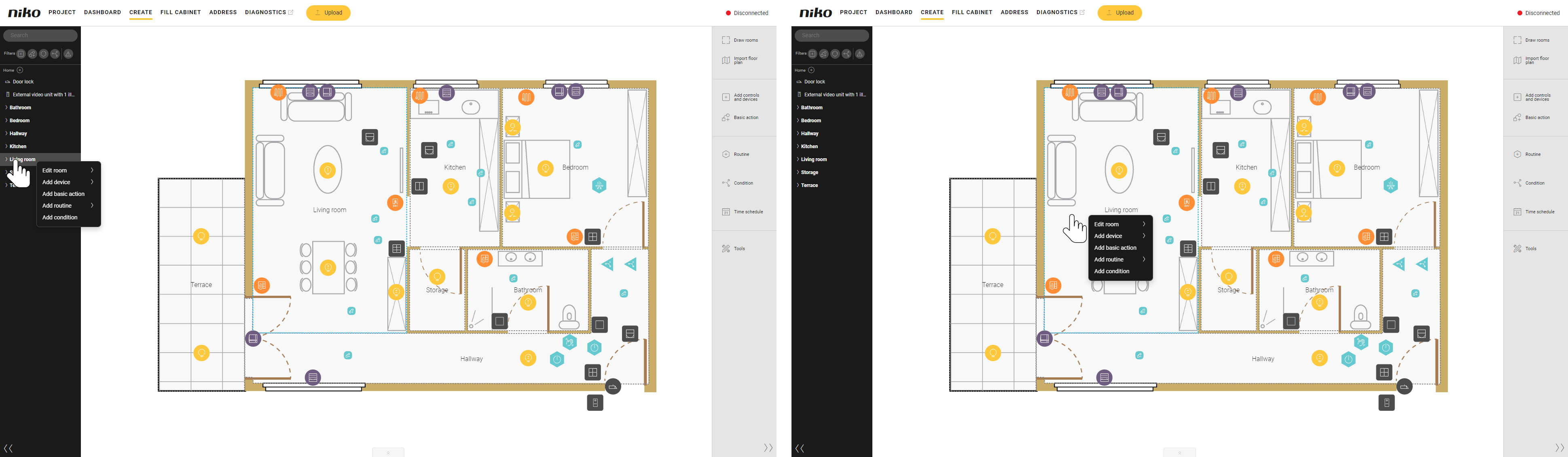
Task: Select Add condition in floor-plan context menu
Action: coord(1111,271)
